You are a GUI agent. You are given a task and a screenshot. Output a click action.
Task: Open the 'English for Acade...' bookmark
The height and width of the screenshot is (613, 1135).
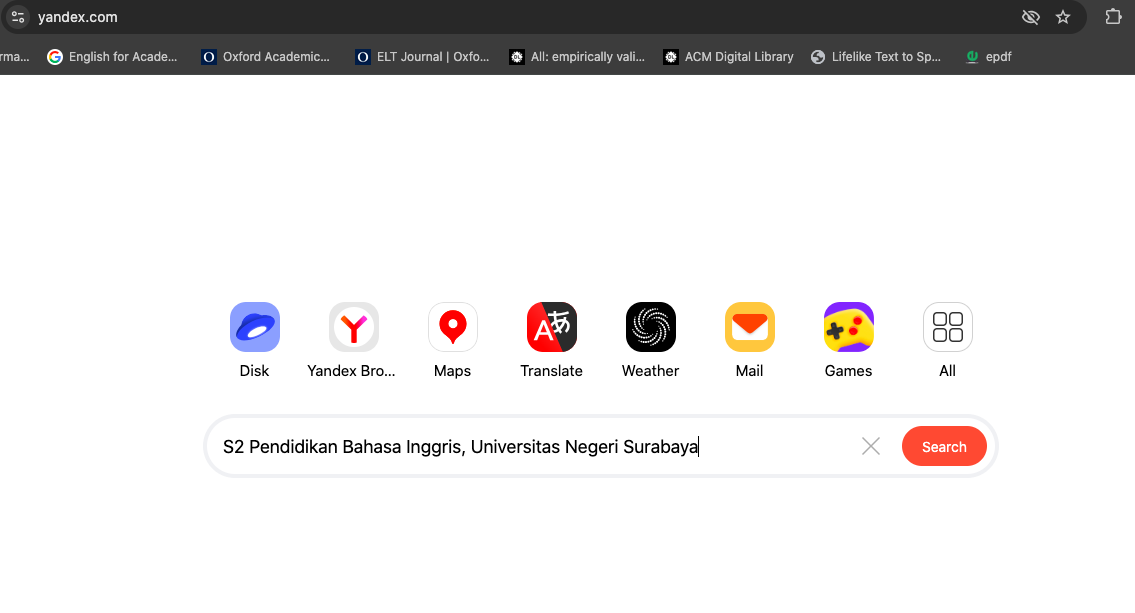tap(112, 57)
